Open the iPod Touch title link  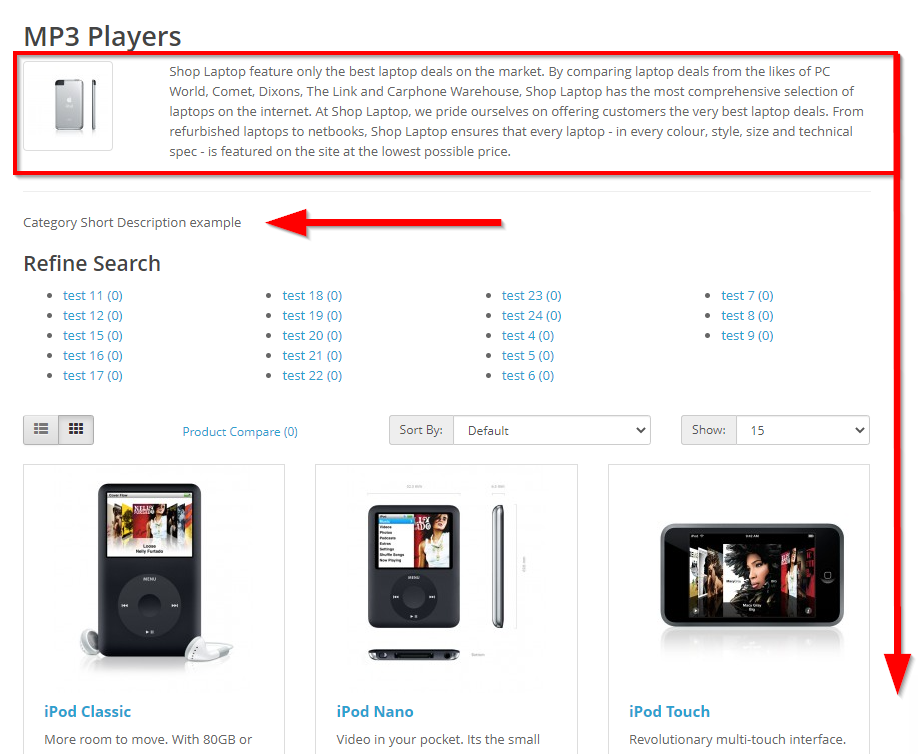[x=669, y=711]
